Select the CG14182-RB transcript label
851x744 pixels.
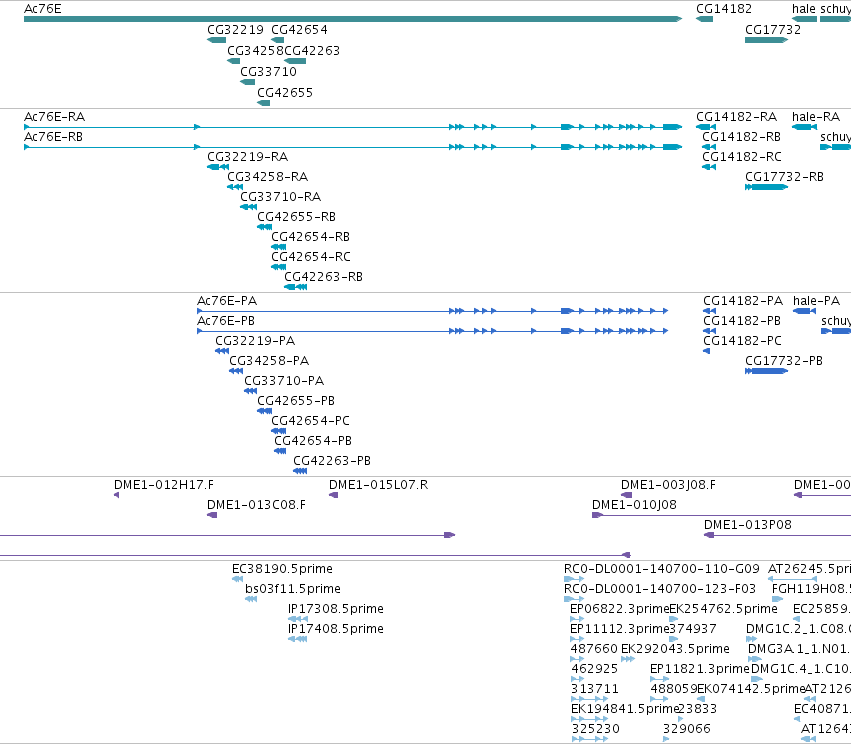tap(741, 137)
